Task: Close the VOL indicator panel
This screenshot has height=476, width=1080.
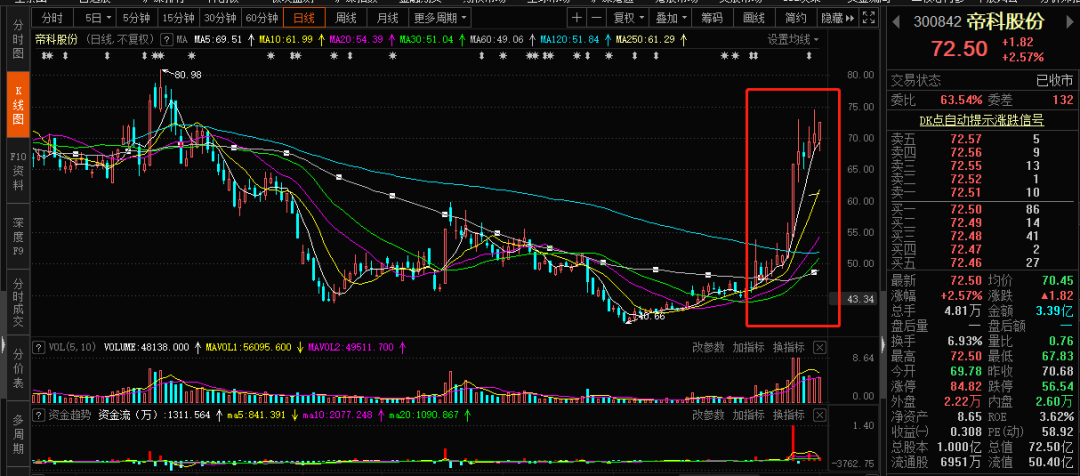Action: coord(819,347)
